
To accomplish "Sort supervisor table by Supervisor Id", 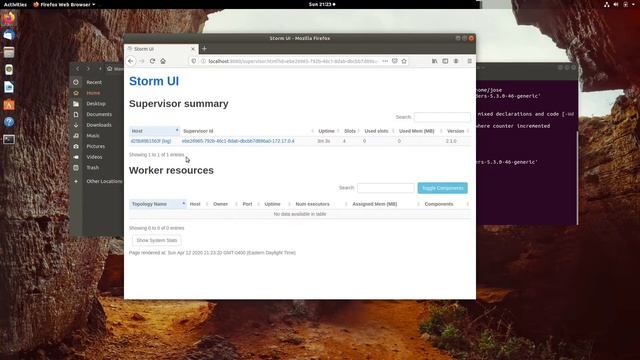I will [247, 131].
